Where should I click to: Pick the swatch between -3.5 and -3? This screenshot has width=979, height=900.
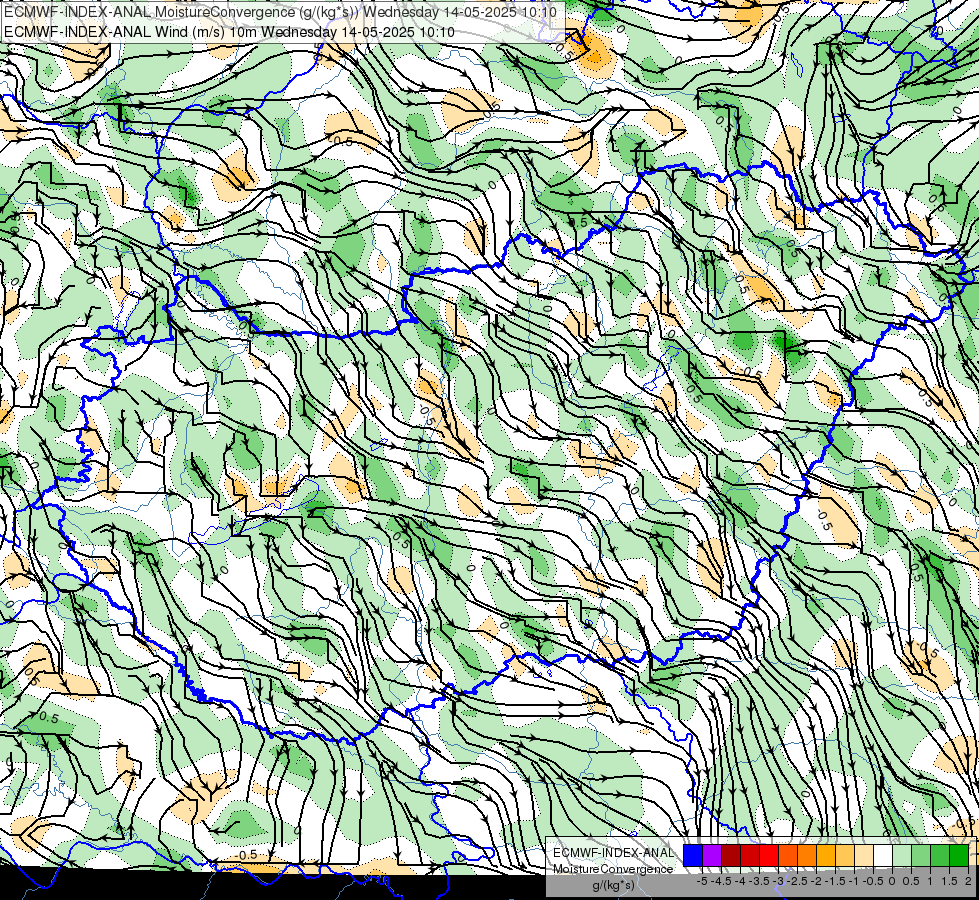(x=769, y=856)
